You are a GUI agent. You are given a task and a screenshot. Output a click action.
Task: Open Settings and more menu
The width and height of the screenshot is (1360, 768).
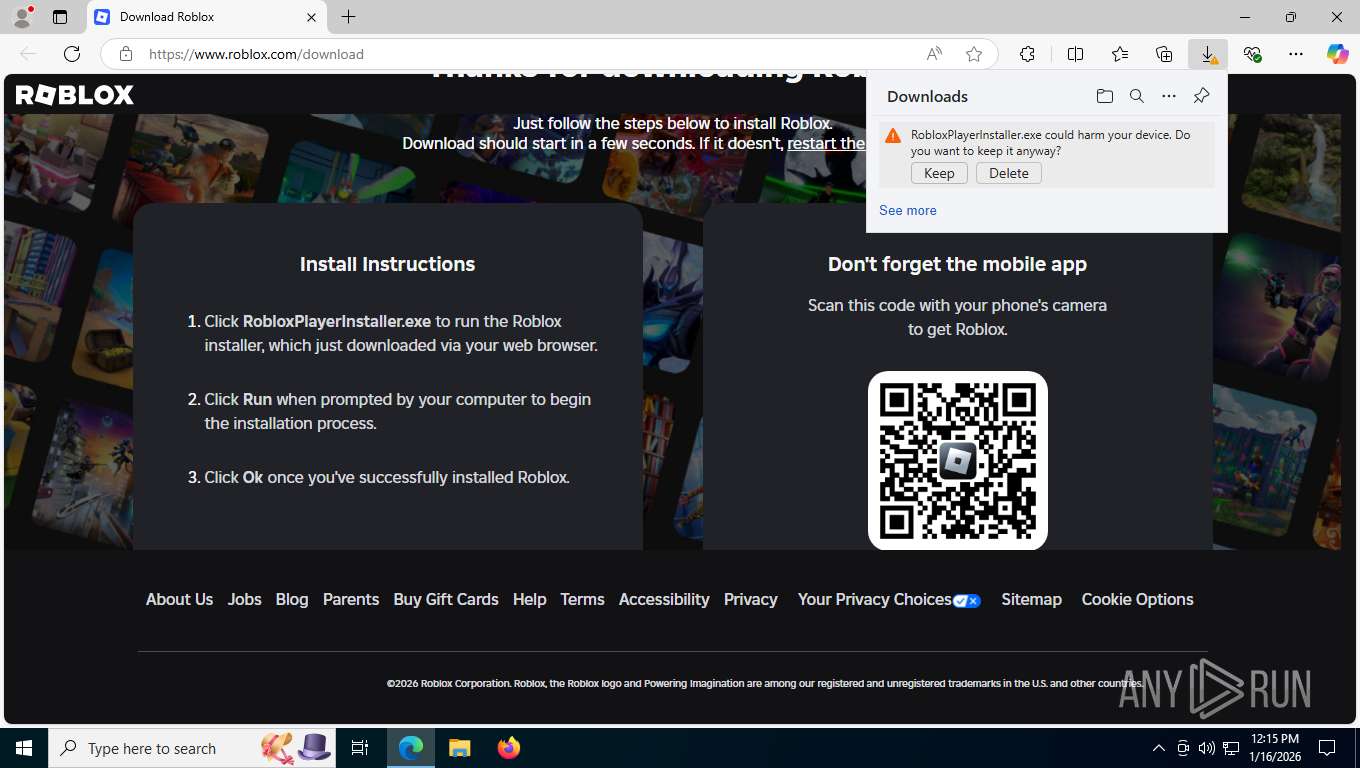[1296, 54]
